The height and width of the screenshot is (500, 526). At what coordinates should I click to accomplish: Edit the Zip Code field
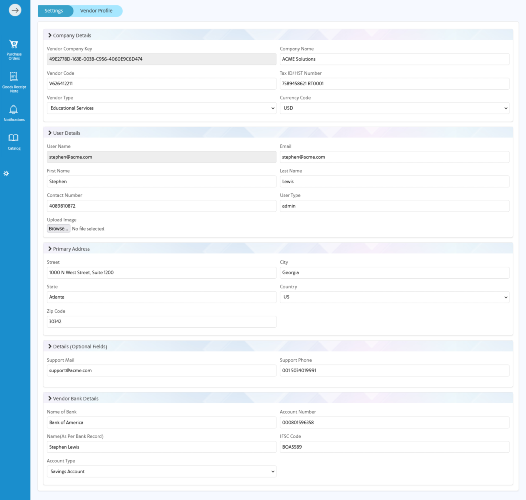162,321
